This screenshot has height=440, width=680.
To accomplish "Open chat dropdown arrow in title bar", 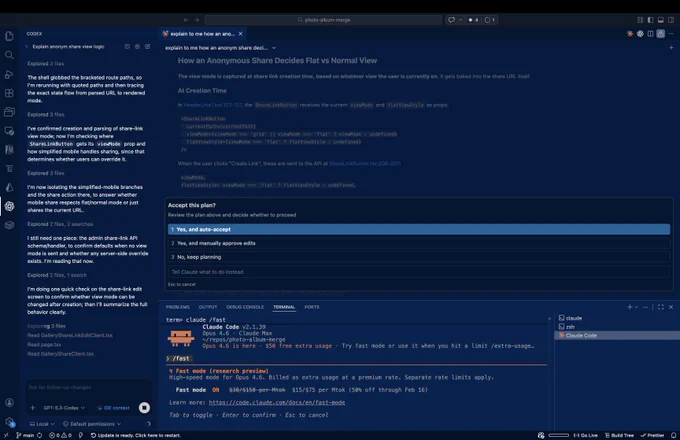I will click(x=460, y=20).
